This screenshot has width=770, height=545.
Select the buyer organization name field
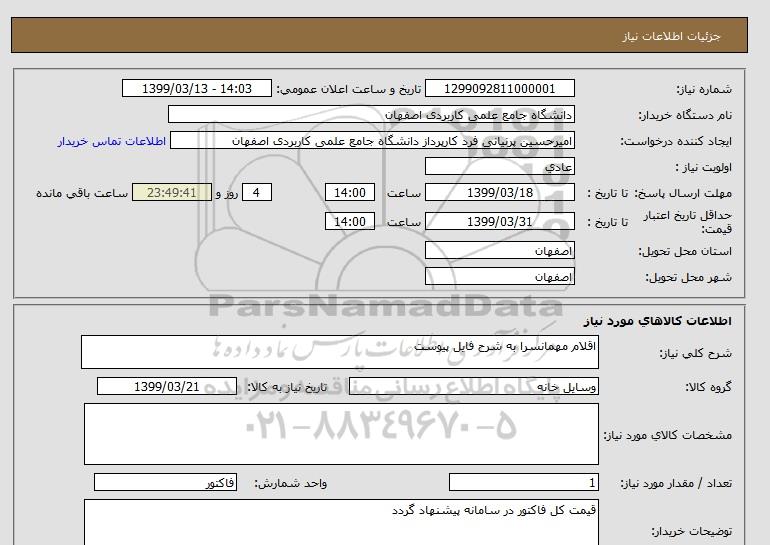coord(371,114)
